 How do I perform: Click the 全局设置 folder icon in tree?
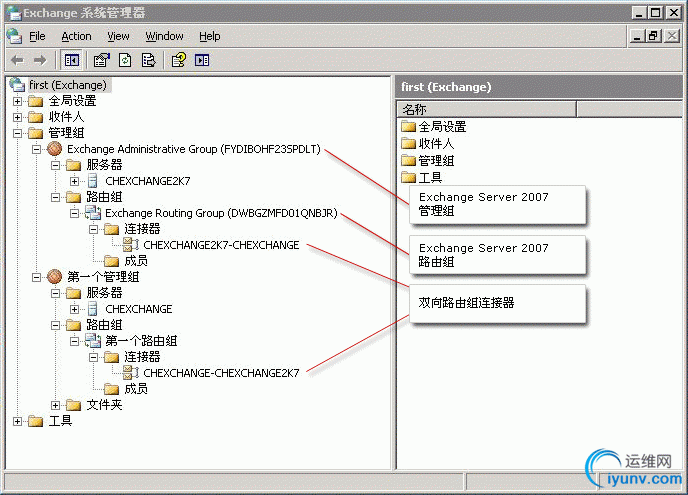pos(36,101)
